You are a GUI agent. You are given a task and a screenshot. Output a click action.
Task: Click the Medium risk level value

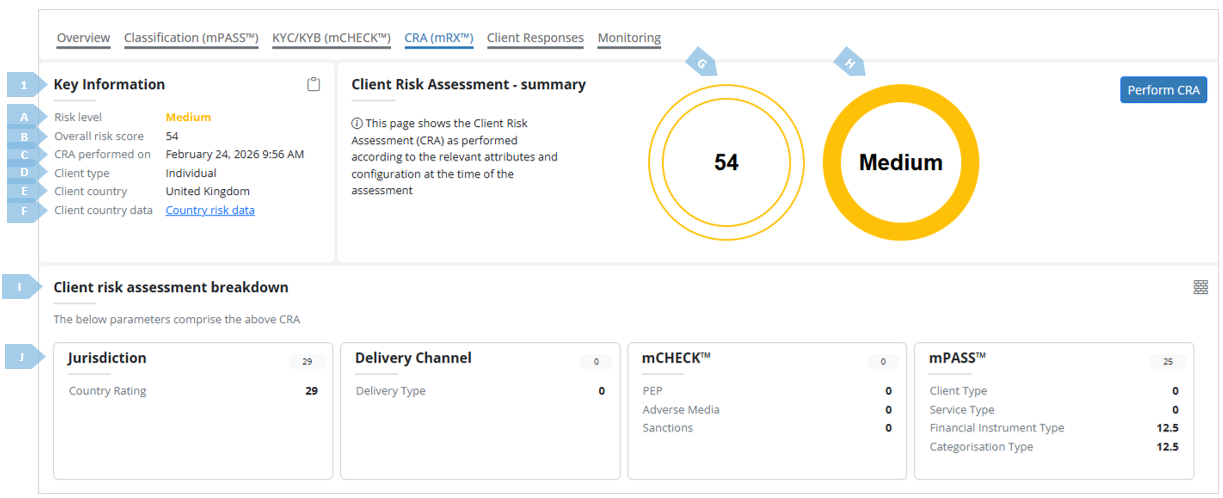(188, 117)
